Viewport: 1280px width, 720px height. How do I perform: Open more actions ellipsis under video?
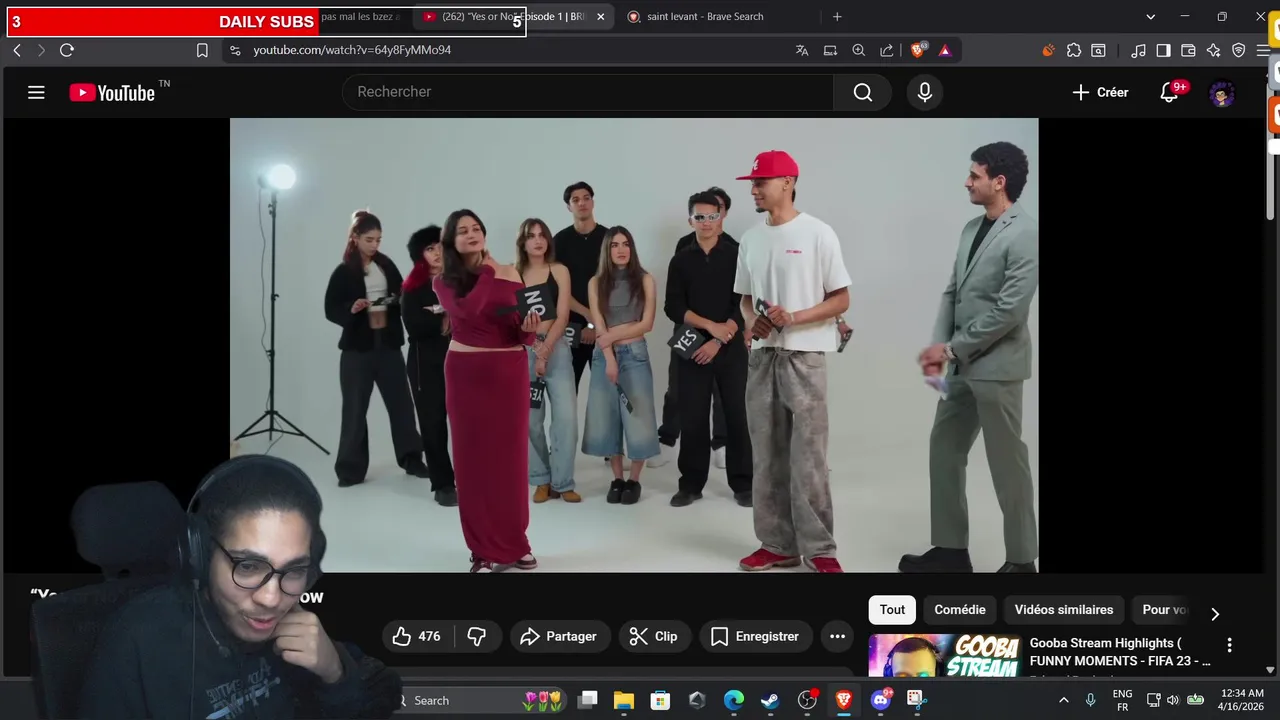tap(838, 636)
